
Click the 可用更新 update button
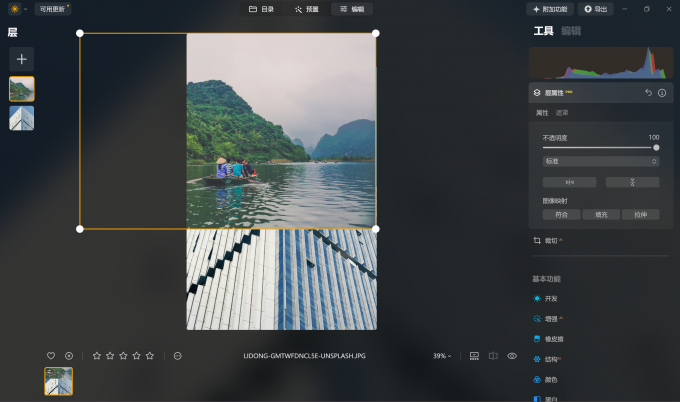point(53,9)
